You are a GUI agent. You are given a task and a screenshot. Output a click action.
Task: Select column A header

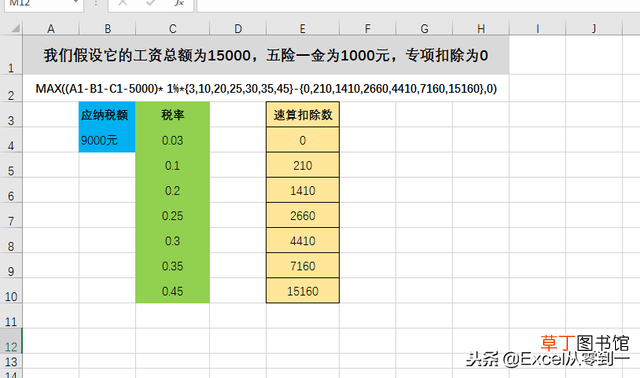click(51, 29)
